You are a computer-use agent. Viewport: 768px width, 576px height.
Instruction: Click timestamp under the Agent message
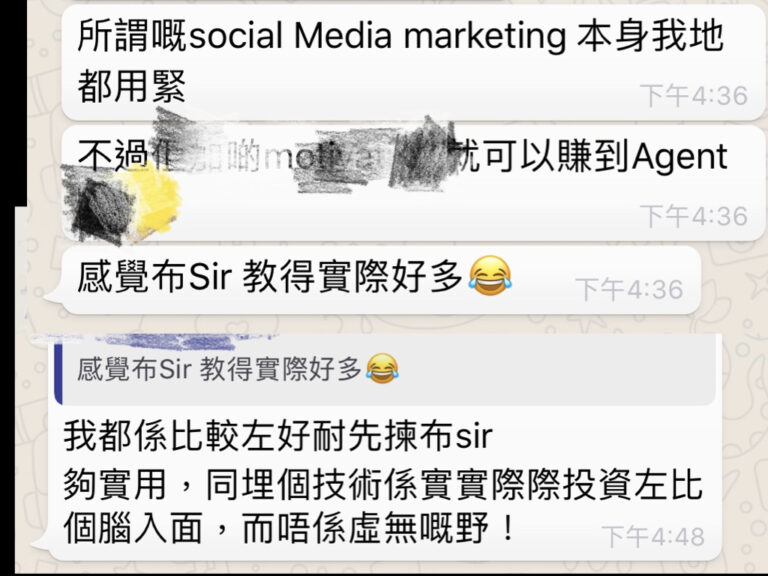(x=694, y=216)
